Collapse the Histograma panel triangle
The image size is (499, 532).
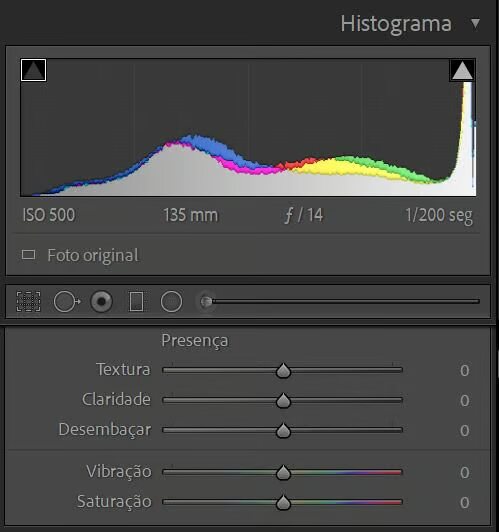[x=476, y=24]
